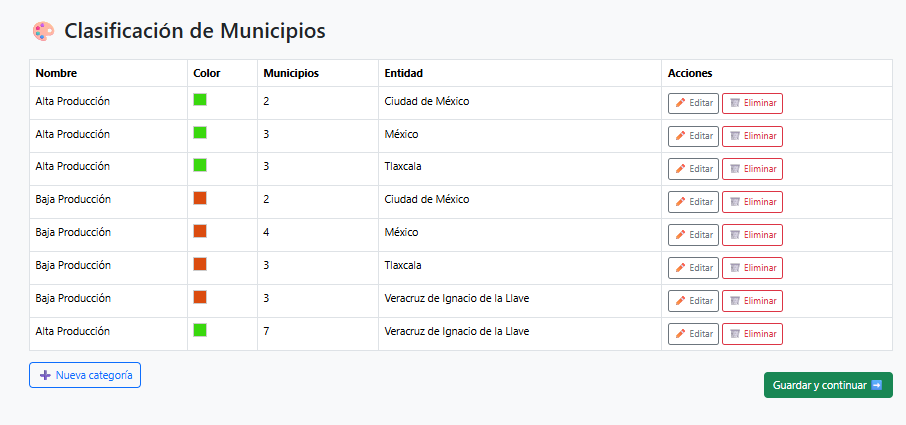Click pencil icon for Baja Producción México row
The height and width of the screenshot is (425, 906).
pos(681,235)
